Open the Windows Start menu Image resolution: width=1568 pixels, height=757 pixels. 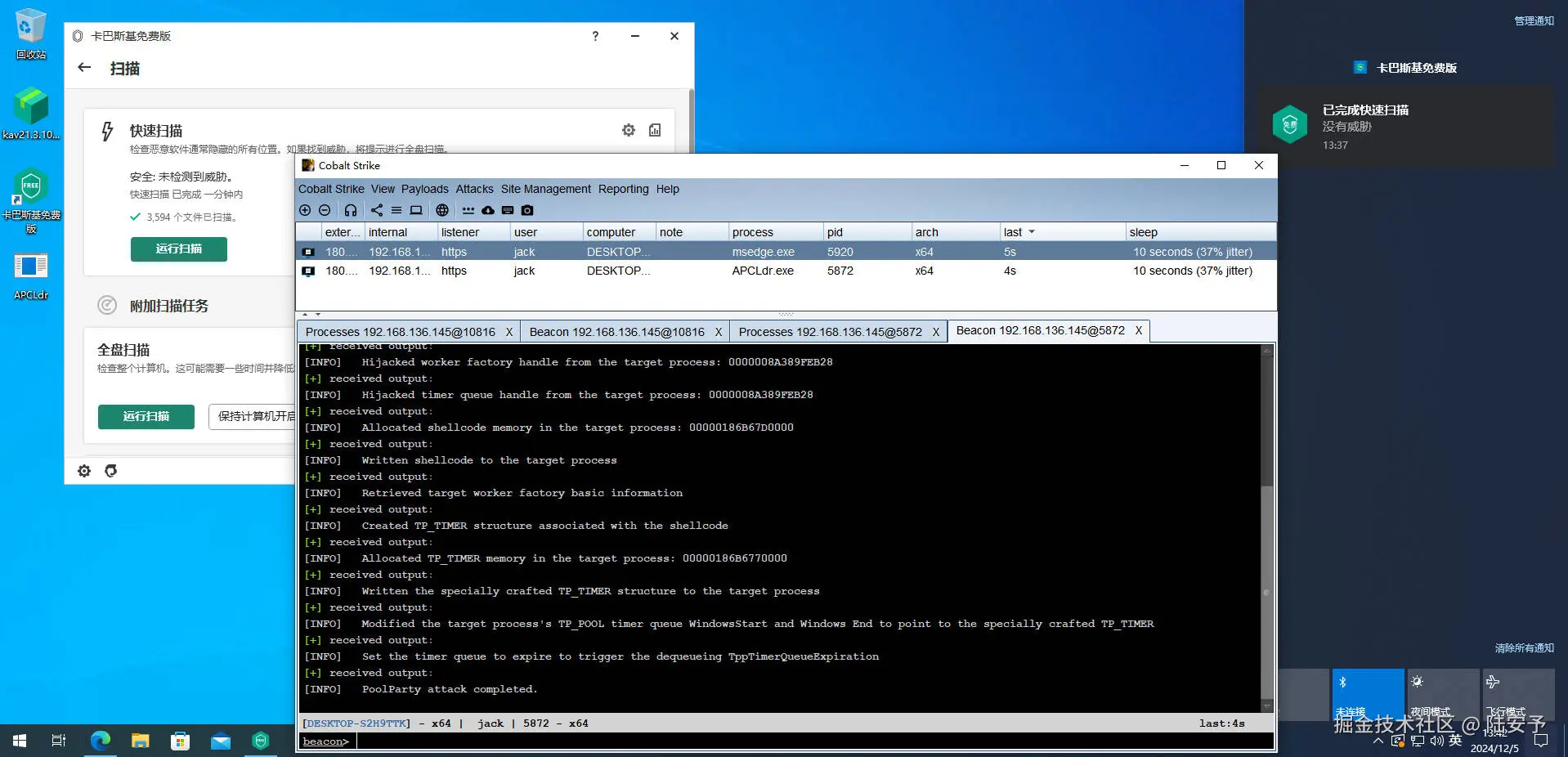pyautogui.click(x=20, y=741)
